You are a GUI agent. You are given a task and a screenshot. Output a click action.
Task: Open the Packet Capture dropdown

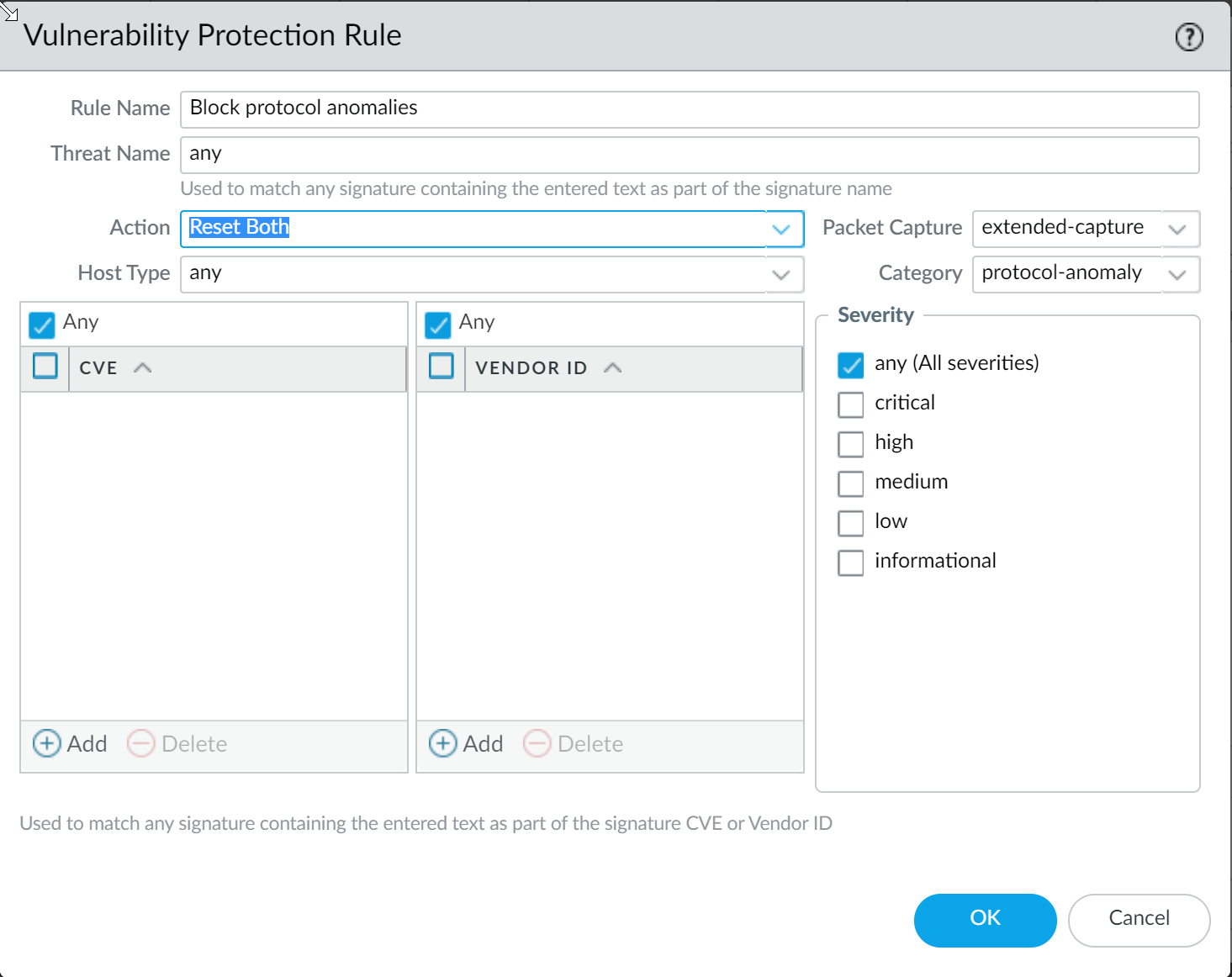click(1177, 229)
